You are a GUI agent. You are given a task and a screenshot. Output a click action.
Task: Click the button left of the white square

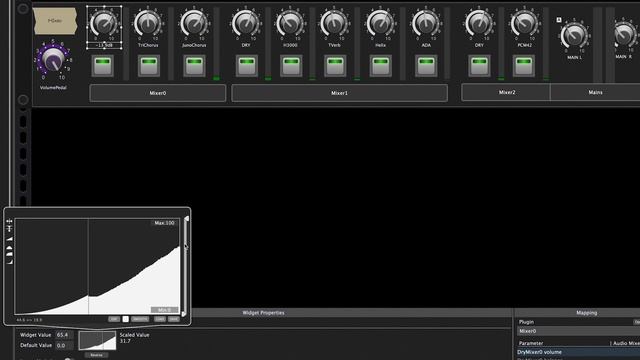pyautogui.click(x=114, y=319)
